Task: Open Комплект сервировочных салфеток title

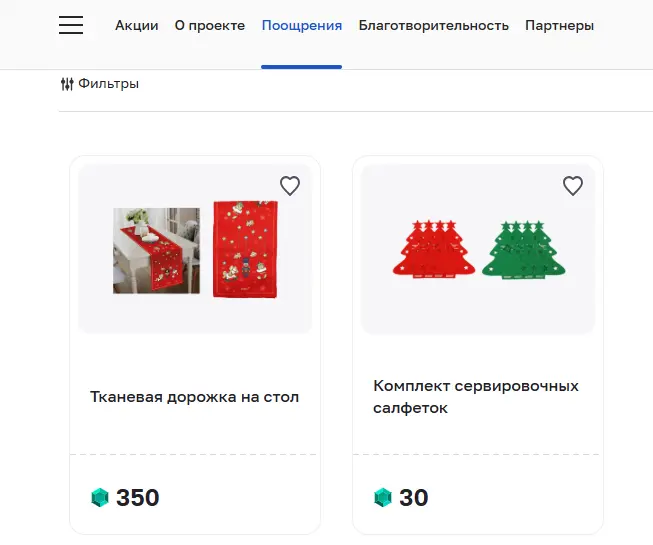Action: point(476,397)
